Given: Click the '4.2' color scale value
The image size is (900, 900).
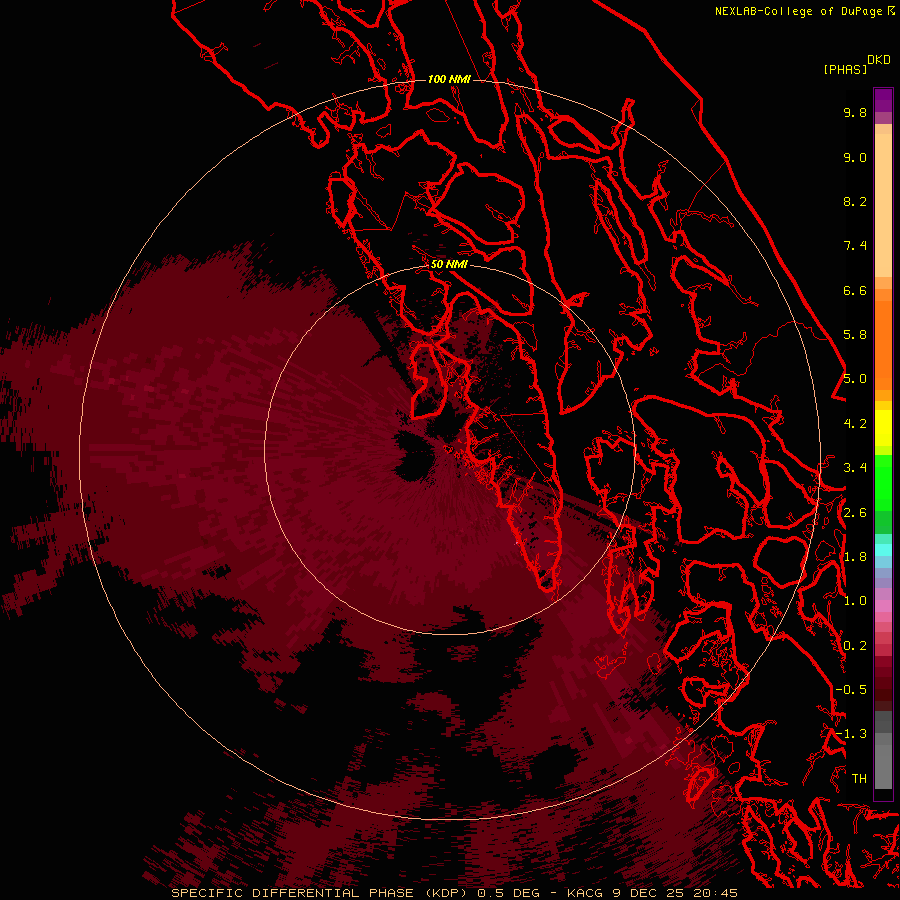Looking at the screenshot, I should 855,424.
